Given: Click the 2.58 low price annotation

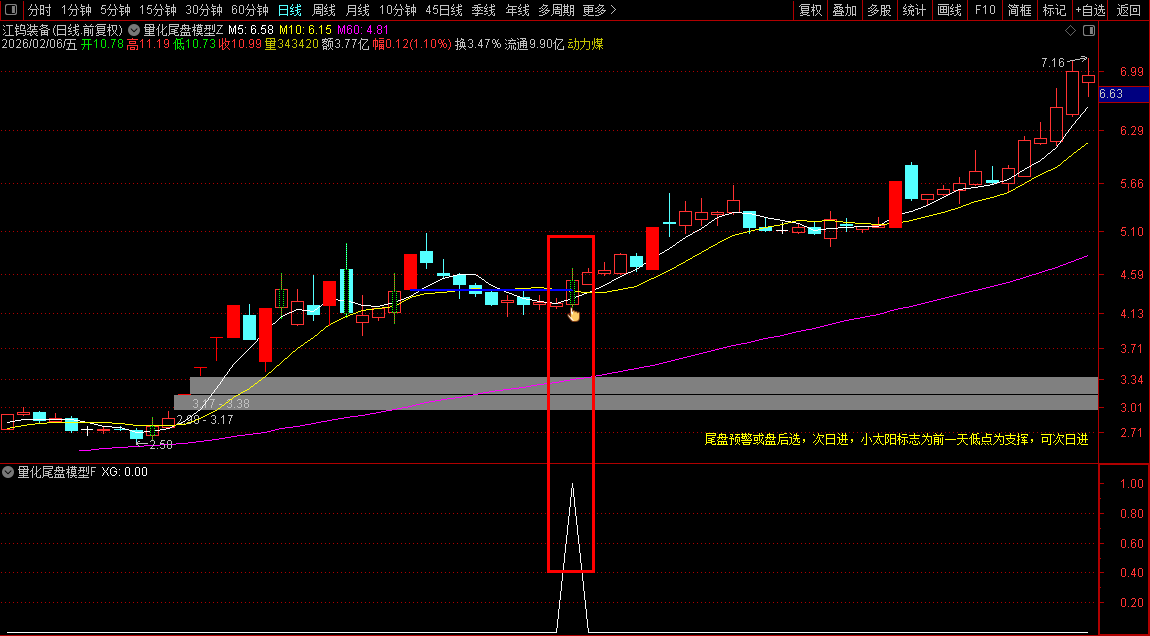Looking at the screenshot, I should 161,445.
